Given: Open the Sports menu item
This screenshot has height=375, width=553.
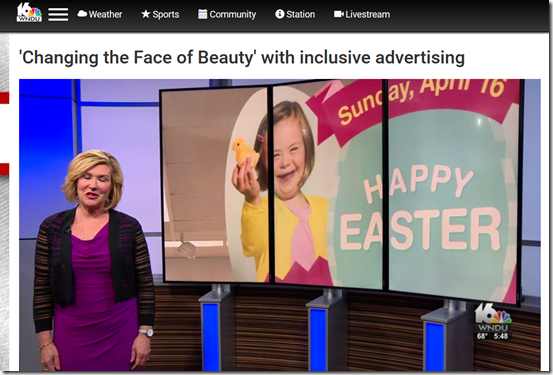Looking at the screenshot, I should point(160,14).
